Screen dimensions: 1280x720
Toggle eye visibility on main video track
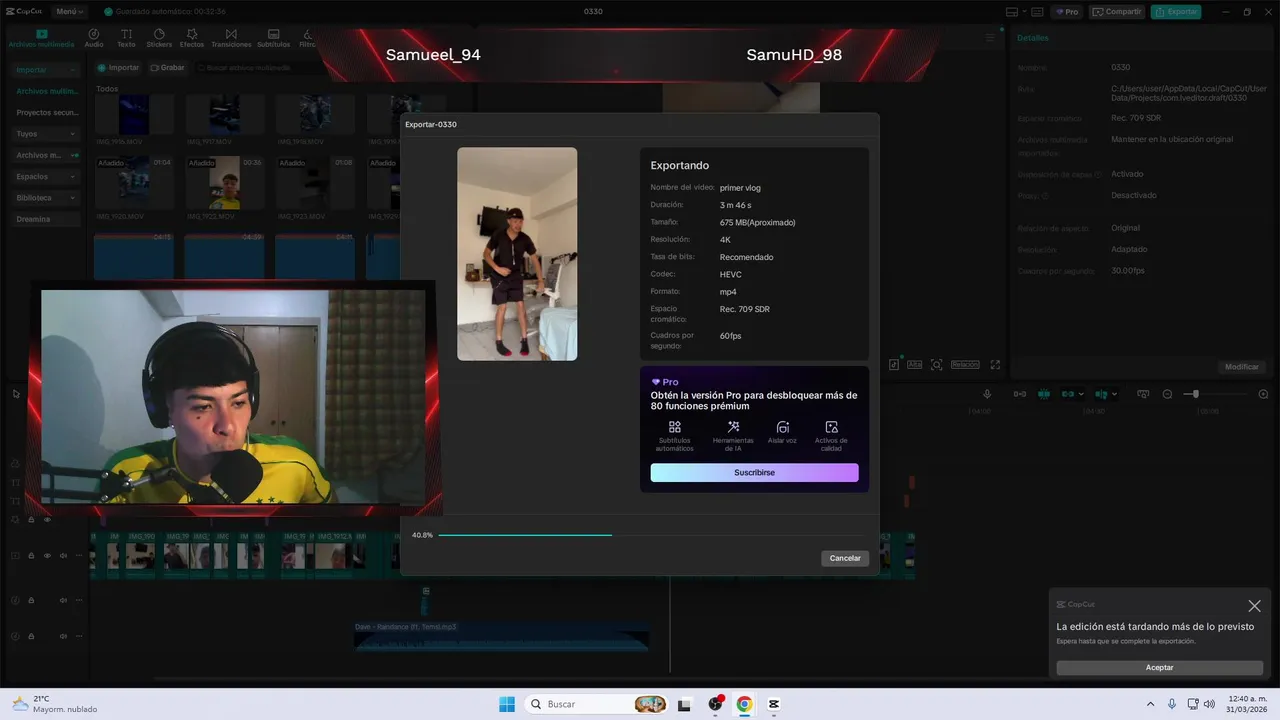pyautogui.click(x=46, y=556)
